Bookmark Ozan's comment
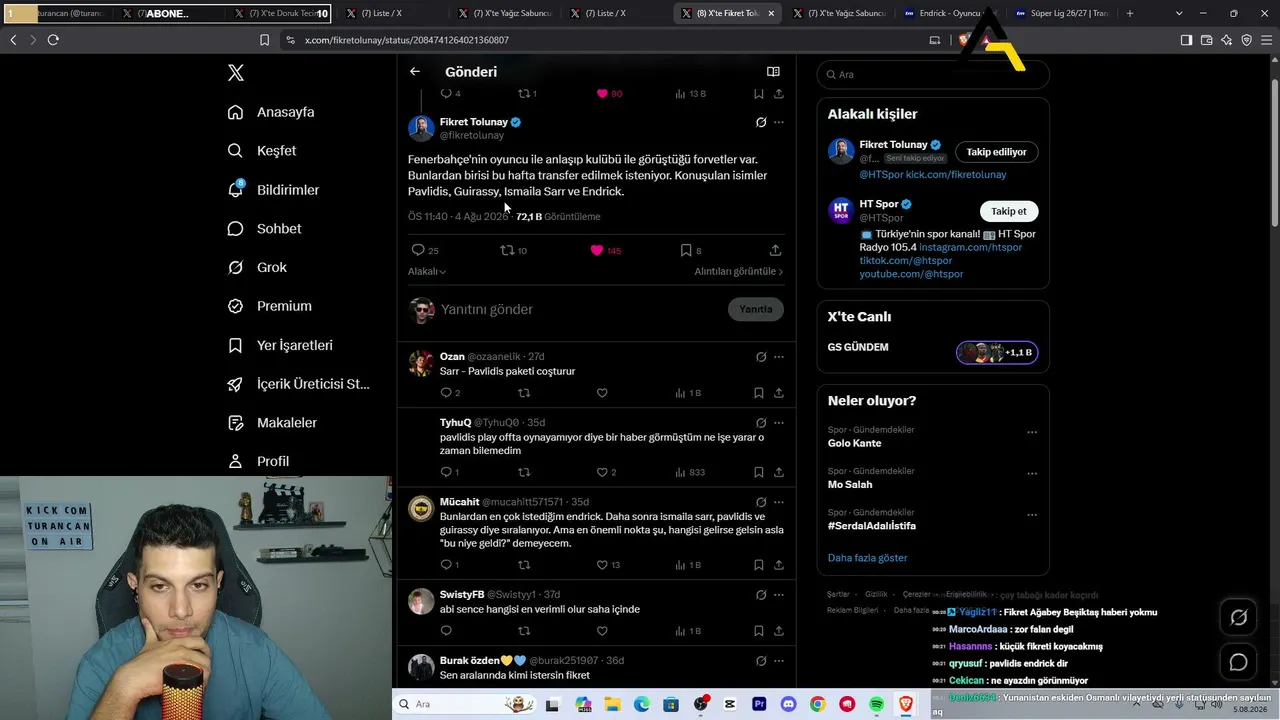The image size is (1280, 720). (759, 393)
